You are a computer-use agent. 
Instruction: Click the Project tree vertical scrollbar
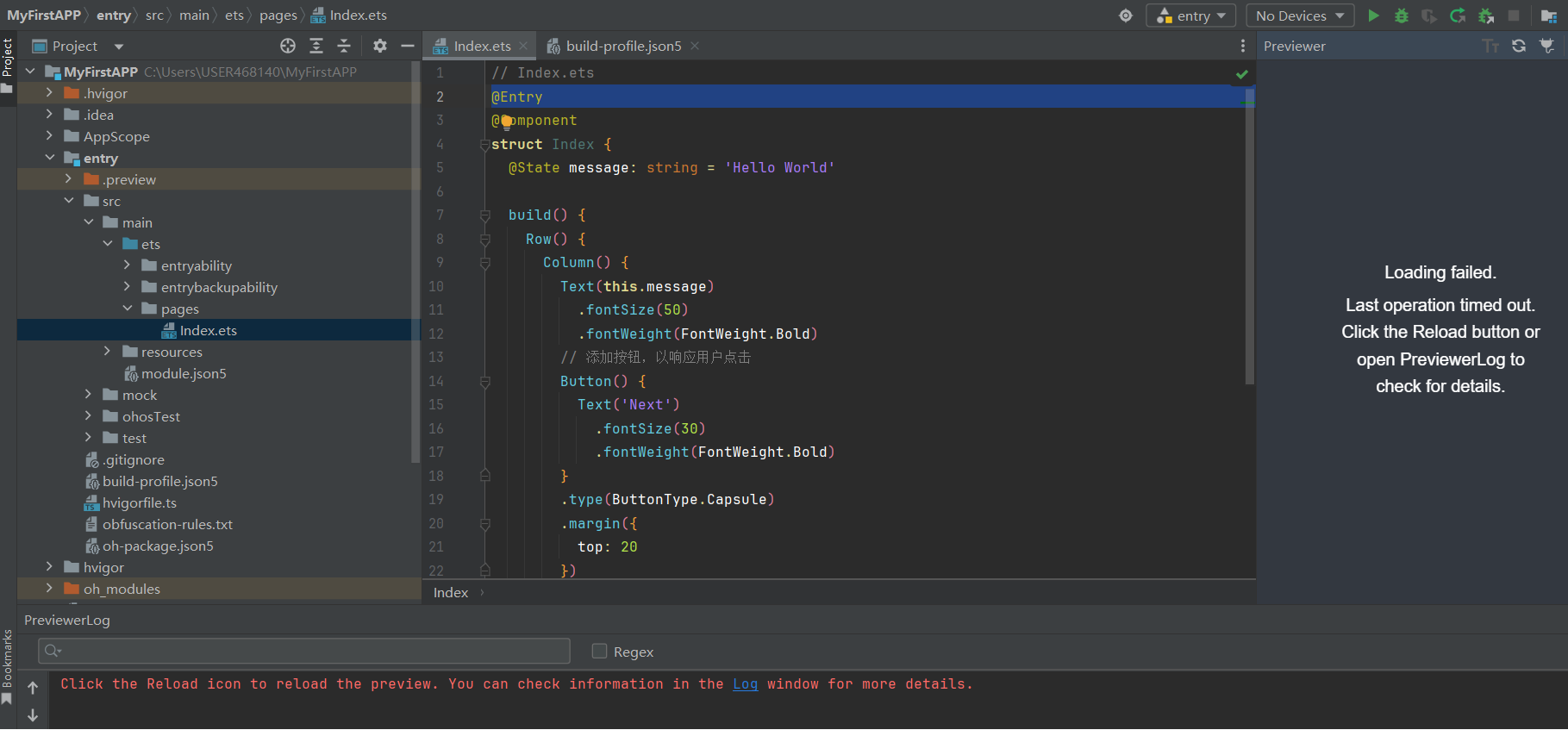(416, 263)
